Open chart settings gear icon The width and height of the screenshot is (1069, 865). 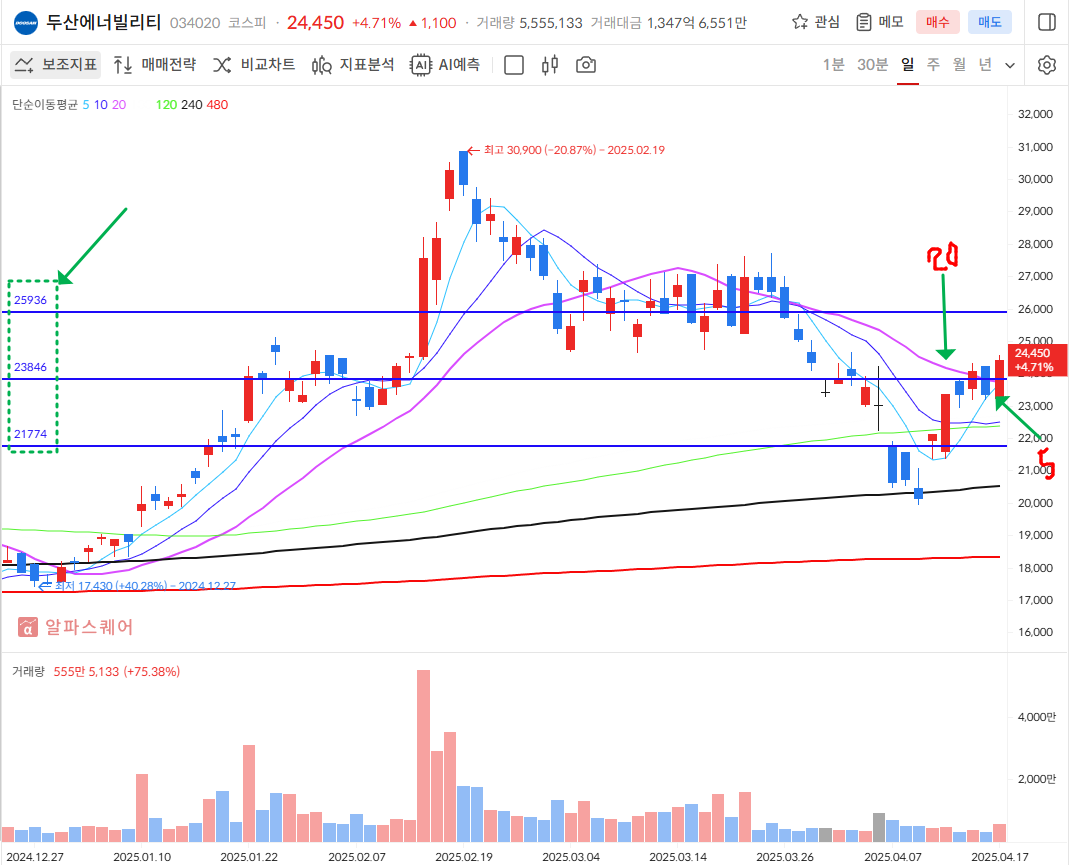pos(1047,65)
